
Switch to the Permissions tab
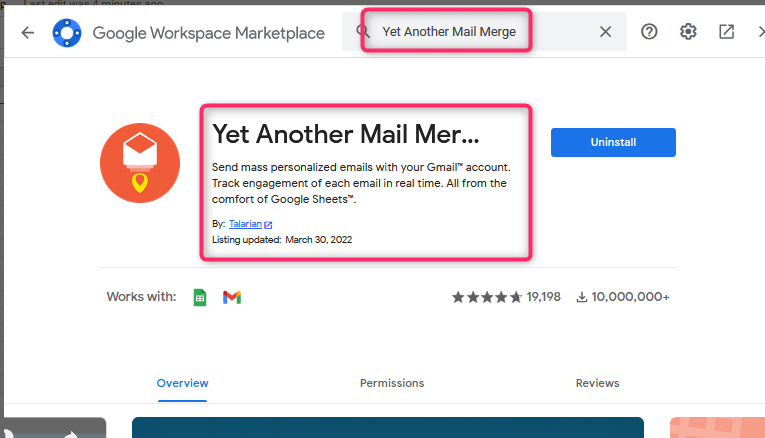(x=392, y=383)
